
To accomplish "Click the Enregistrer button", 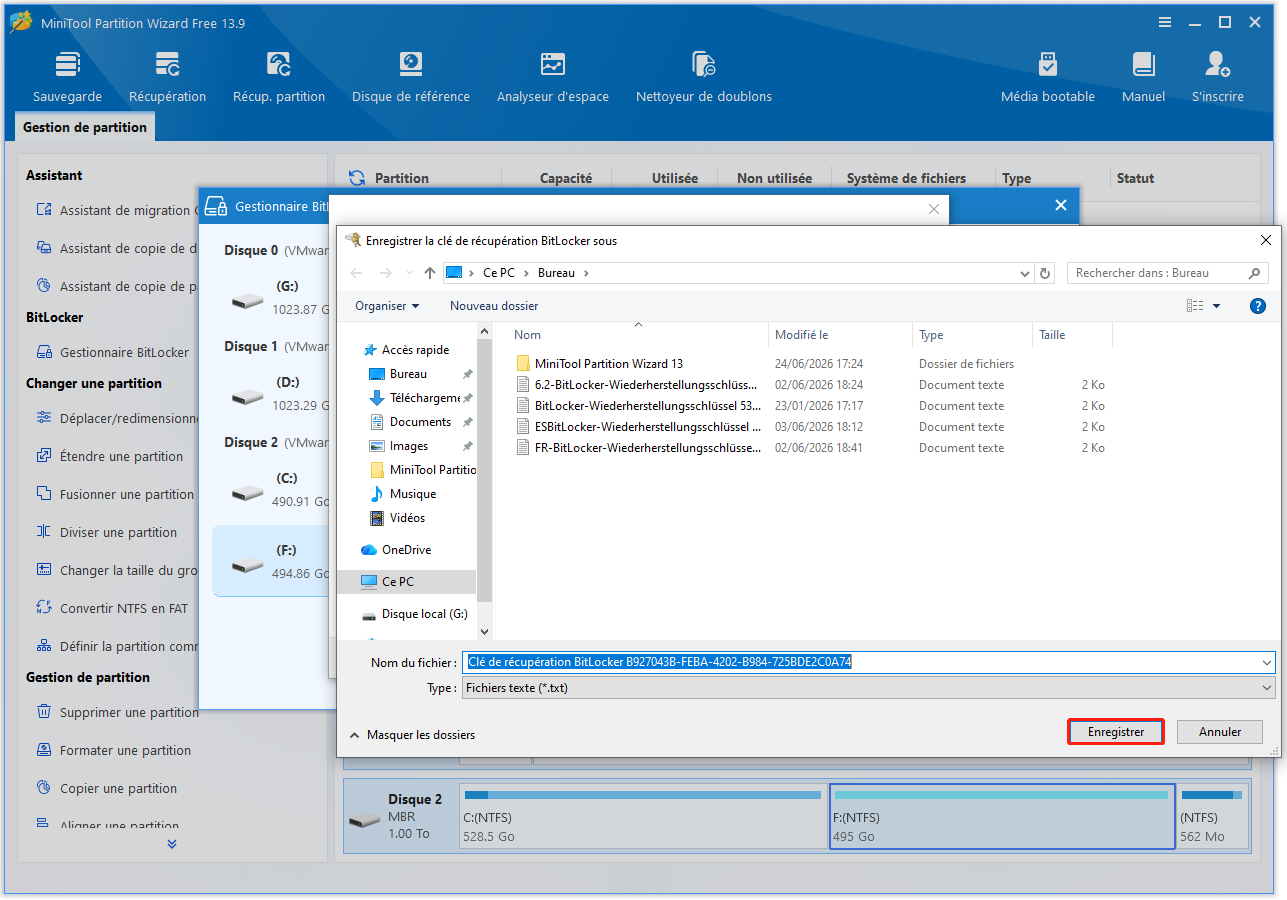I will 1116,732.
